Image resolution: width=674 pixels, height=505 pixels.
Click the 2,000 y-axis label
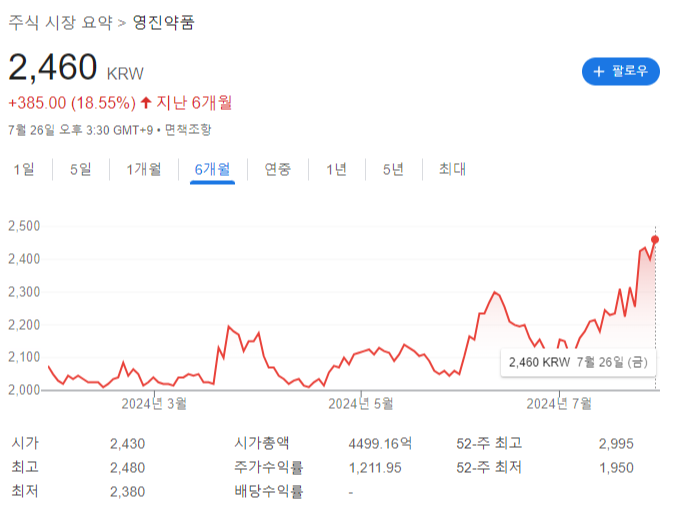pyautogui.click(x=24, y=390)
